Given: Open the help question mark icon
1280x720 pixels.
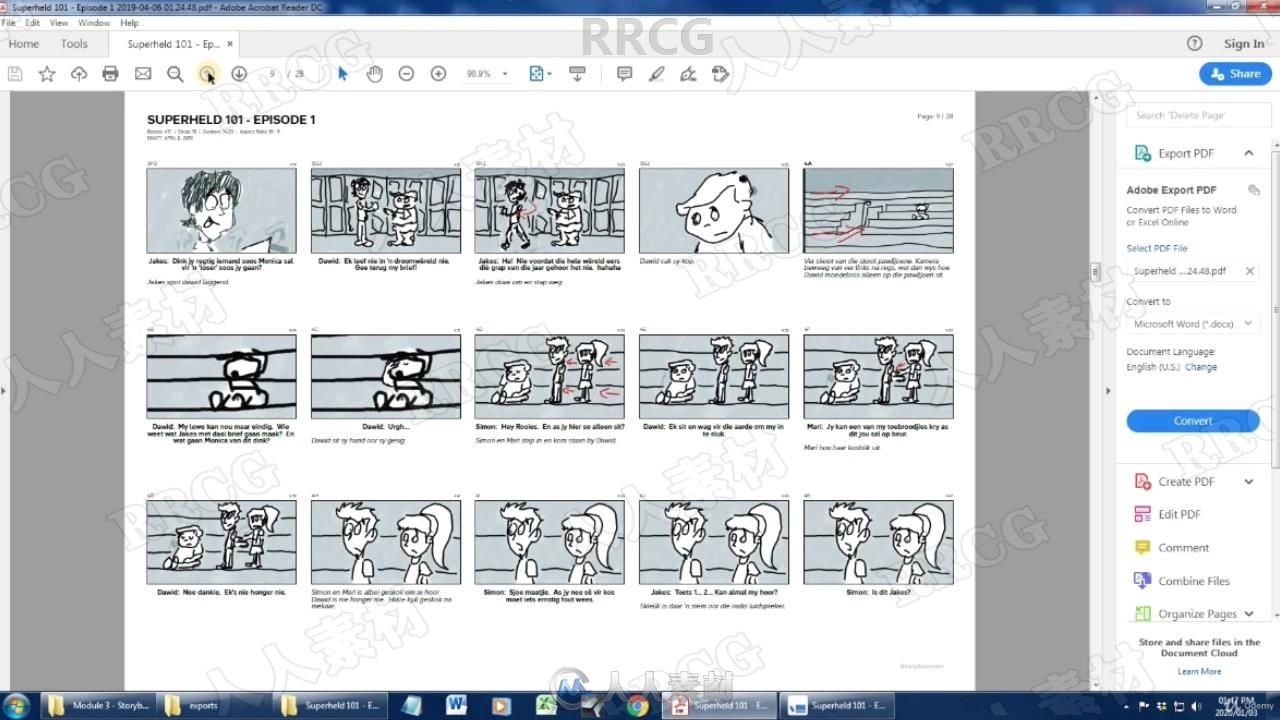Looking at the screenshot, I should (1194, 43).
